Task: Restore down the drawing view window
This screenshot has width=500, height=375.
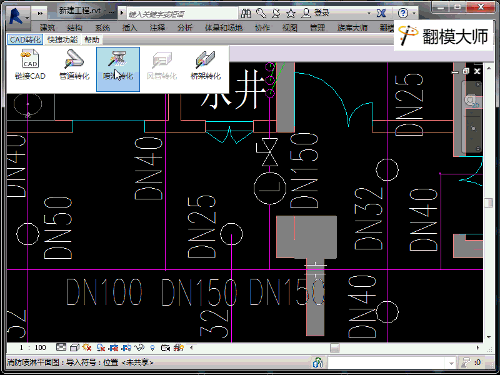Action: [x=466, y=71]
